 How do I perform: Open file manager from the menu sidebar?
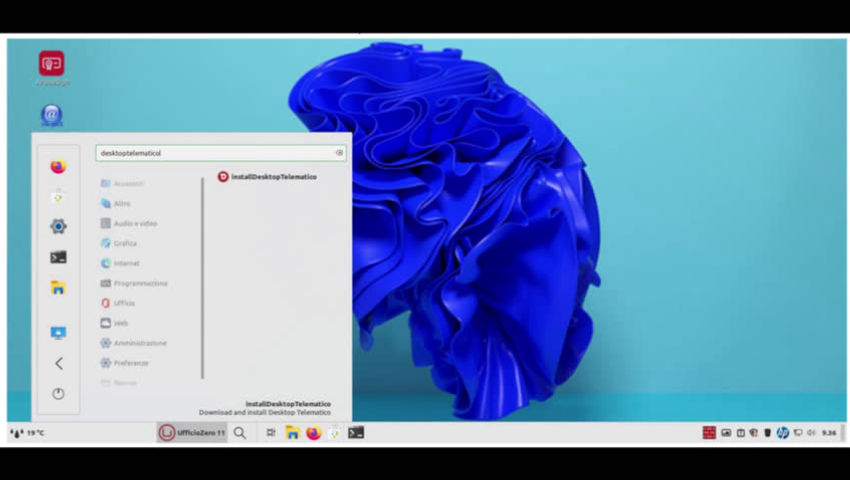58,288
